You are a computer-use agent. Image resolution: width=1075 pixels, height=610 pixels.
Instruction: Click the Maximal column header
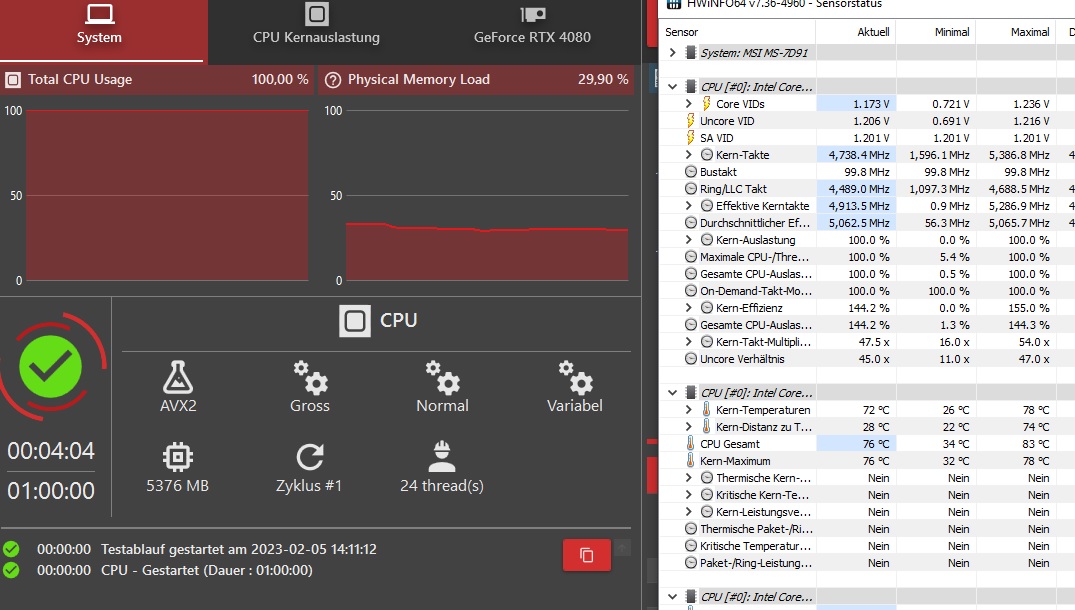tap(1016, 32)
